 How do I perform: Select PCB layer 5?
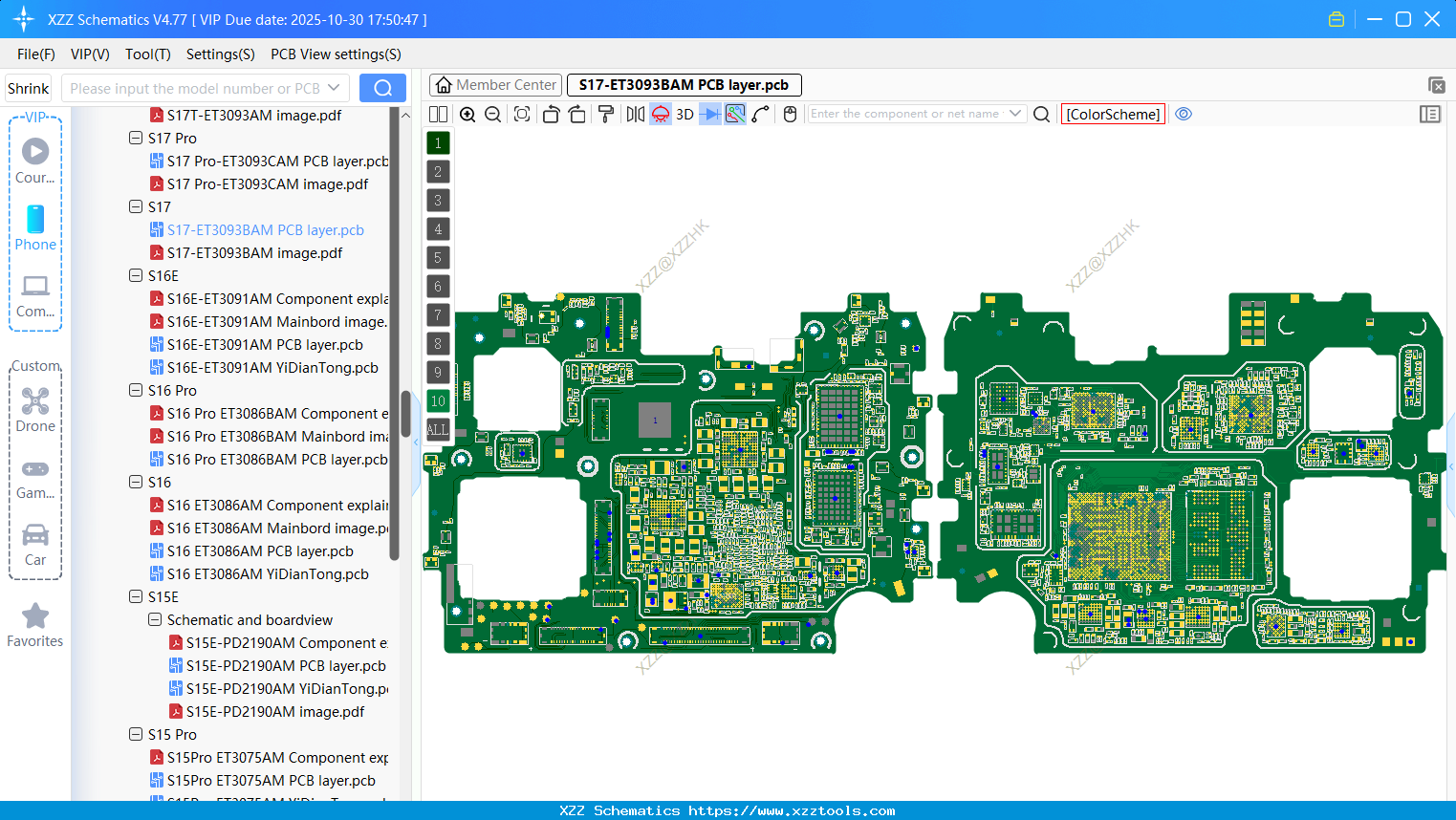(438, 257)
